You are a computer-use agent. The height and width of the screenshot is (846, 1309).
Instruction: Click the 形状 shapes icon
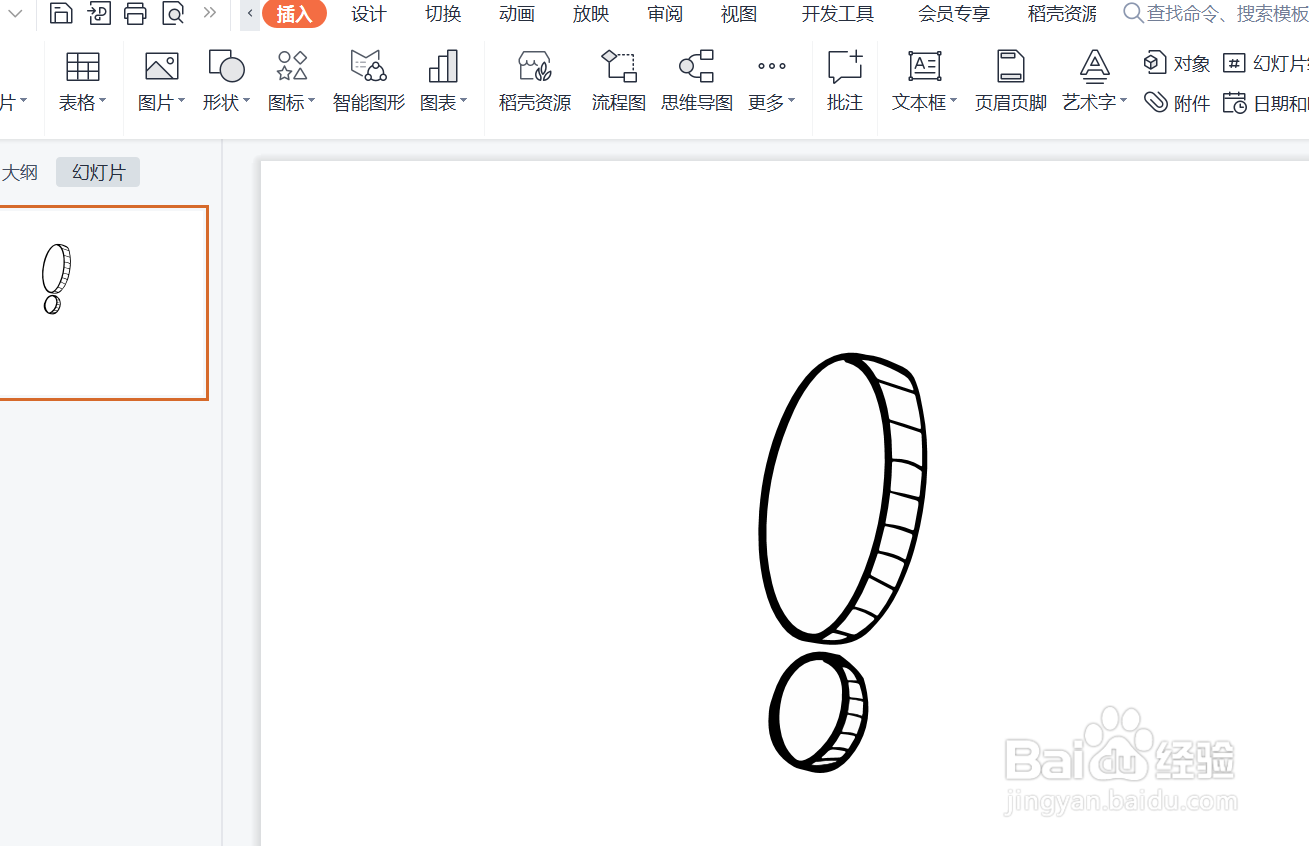pos(226,67)
